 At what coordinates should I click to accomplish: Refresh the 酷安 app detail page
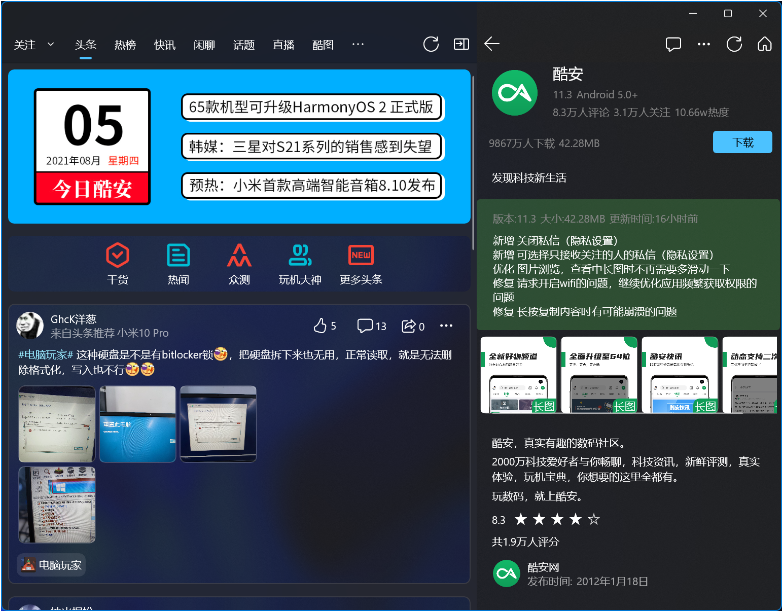tap(734, 44)
